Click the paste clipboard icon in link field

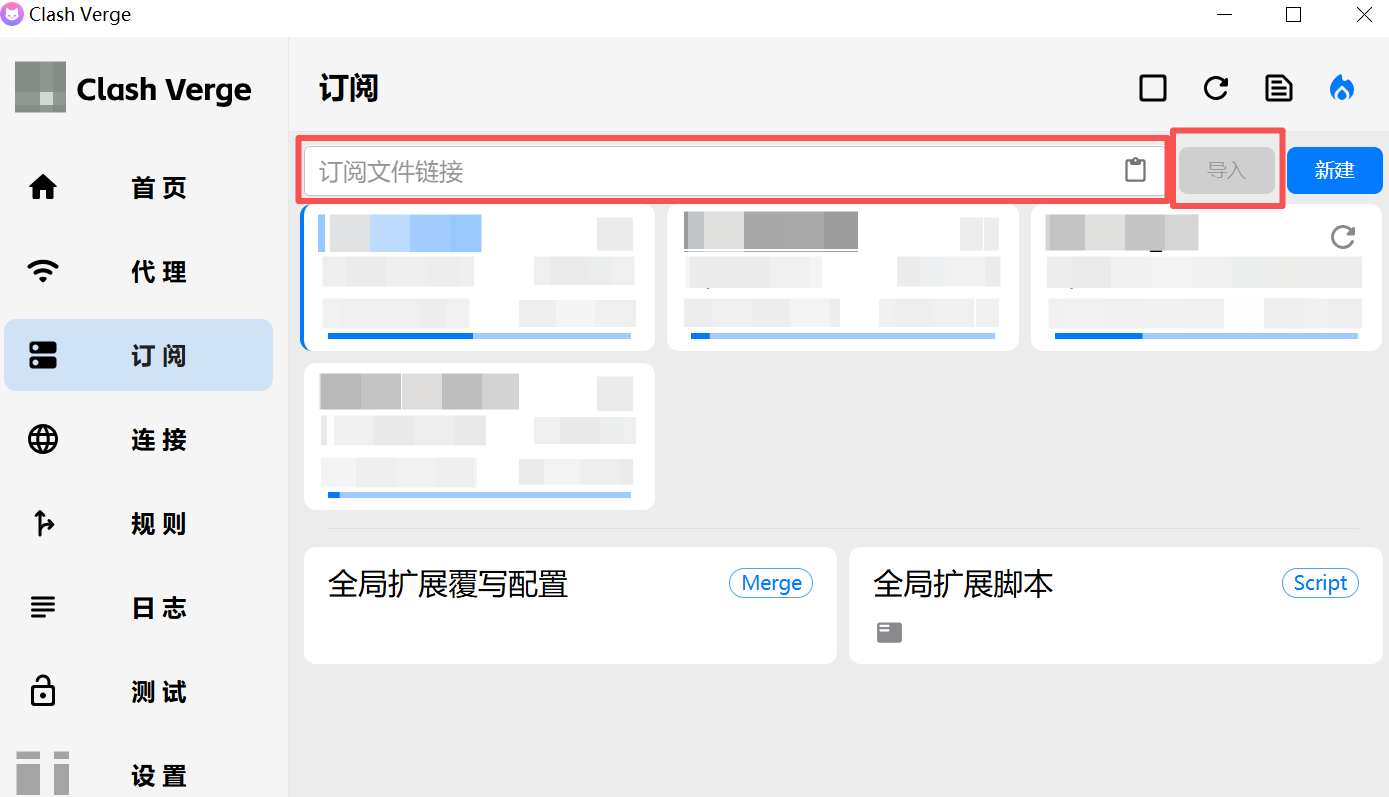coord(1135,170)
